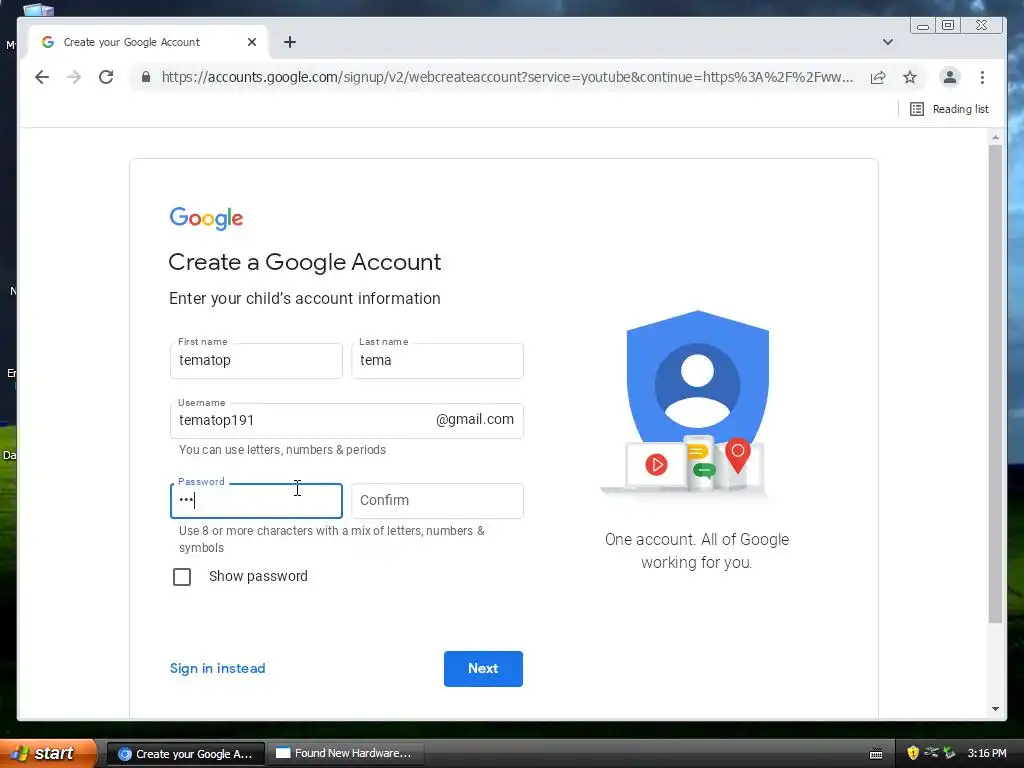Click the First name field
The height and width of the screenshot is (768, 1024).
[256, 360]
